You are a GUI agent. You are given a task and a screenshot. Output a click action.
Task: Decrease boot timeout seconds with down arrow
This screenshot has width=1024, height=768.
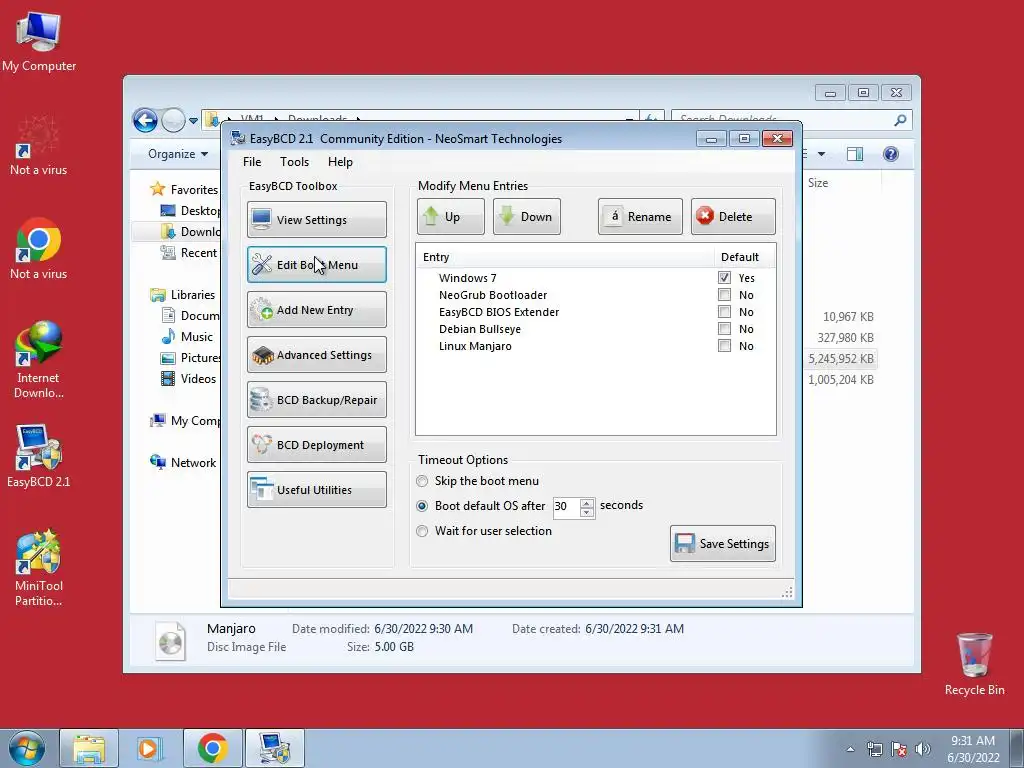pyautogui.click(x=586, y=512)
